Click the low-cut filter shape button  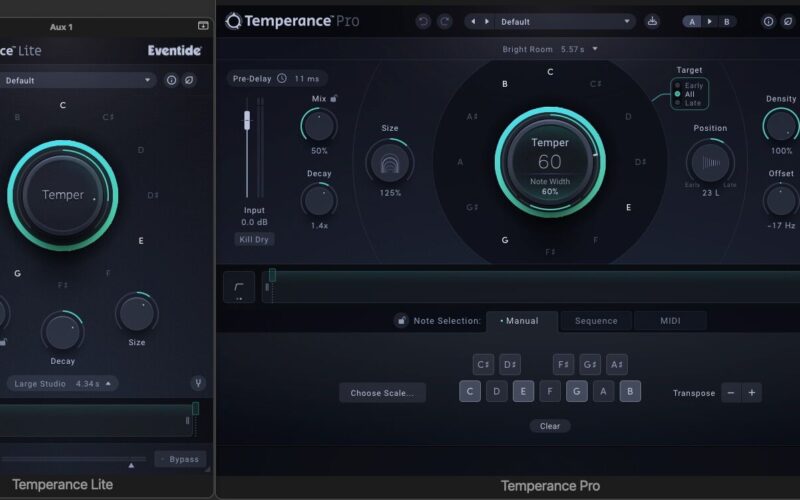pos(239,287)
